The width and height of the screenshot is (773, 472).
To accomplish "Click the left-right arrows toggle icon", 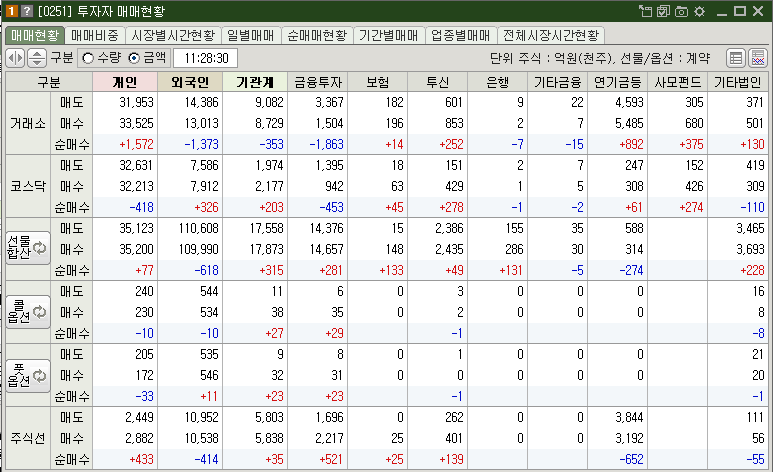I will tap(15, 58).
